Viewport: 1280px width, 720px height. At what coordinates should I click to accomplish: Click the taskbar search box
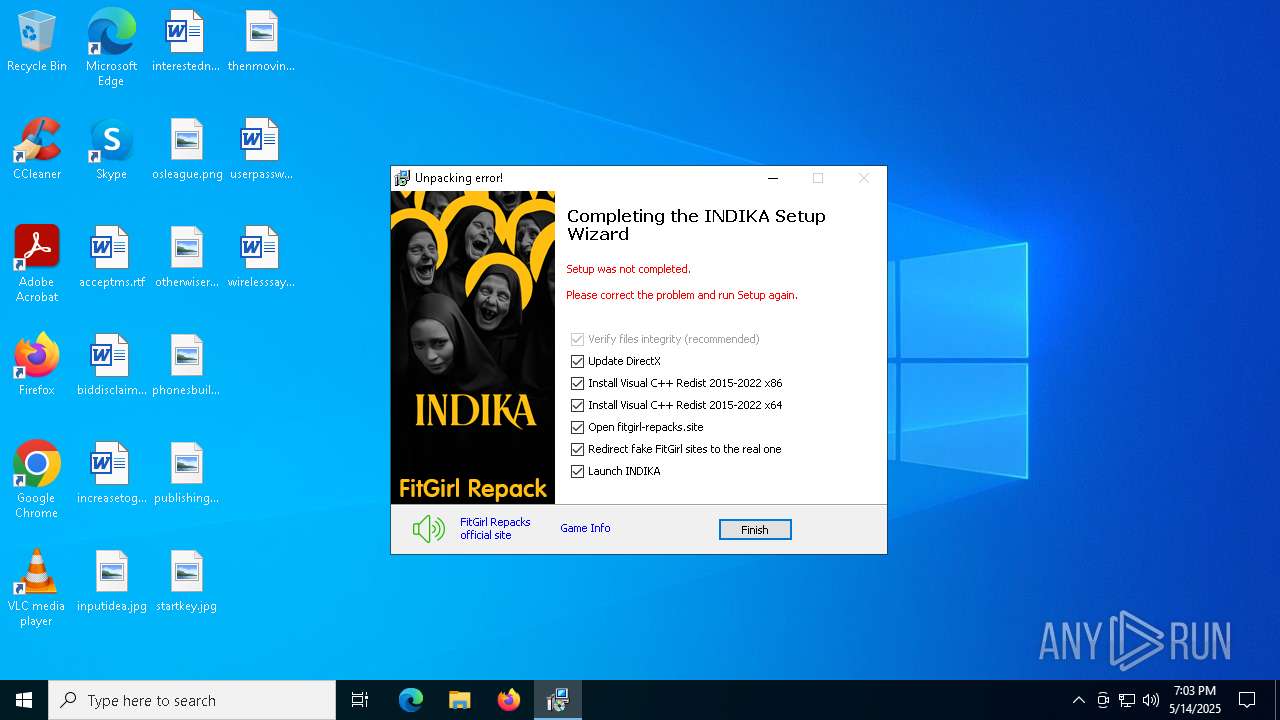192,700
